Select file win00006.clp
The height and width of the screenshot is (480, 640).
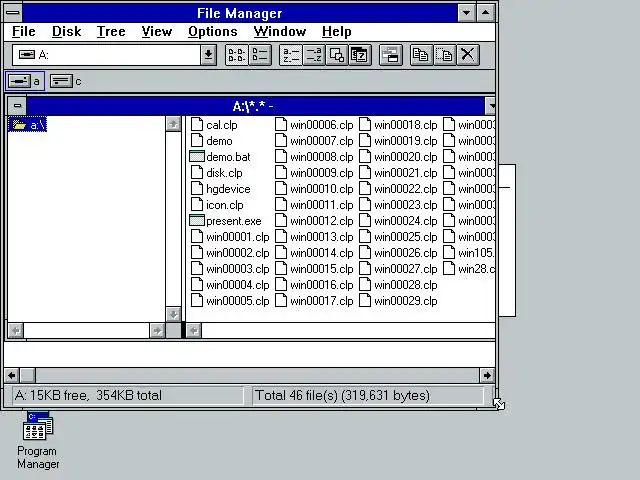[314, 125]
